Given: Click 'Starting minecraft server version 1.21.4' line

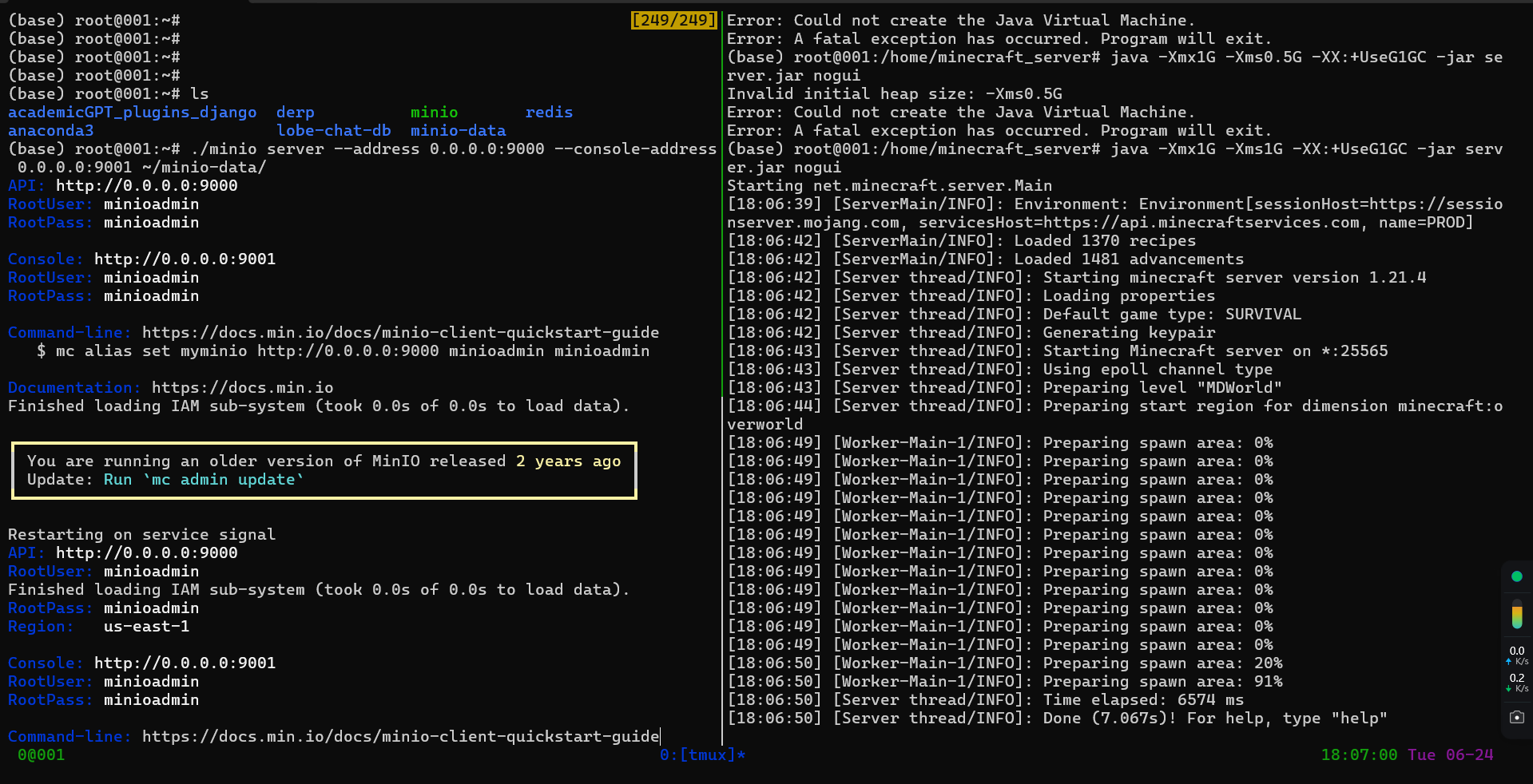Looking at the screenshot, I should [1077, 277].
